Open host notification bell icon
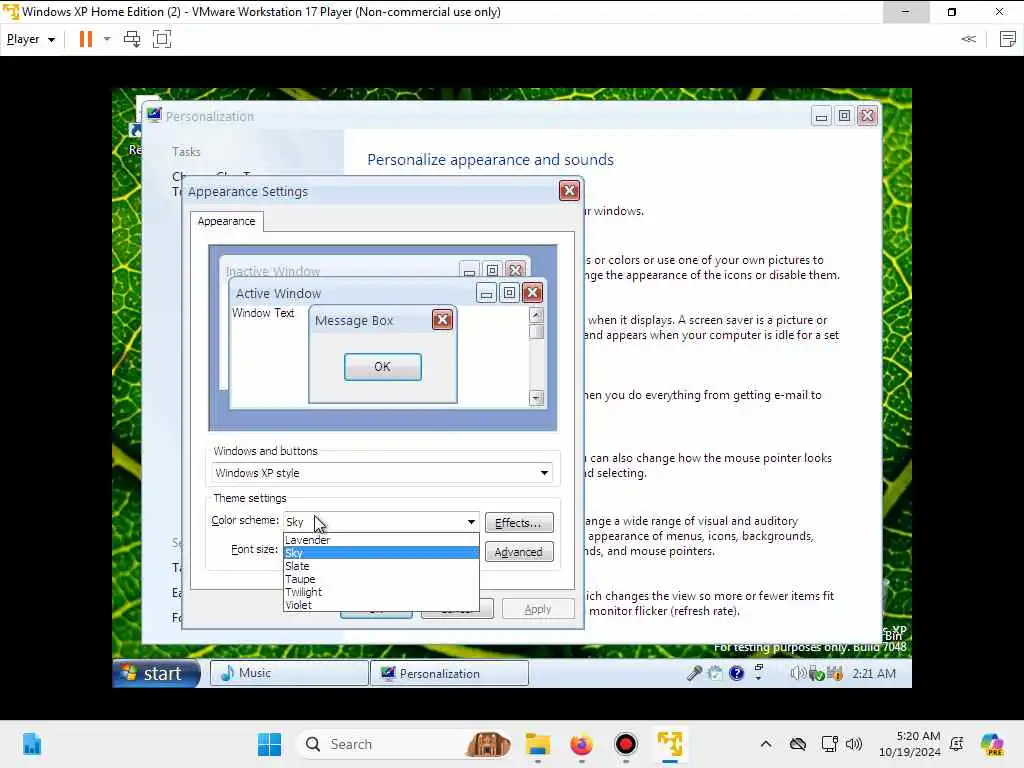The height and width of the screenshot is (768, 1024). [957, 744]
